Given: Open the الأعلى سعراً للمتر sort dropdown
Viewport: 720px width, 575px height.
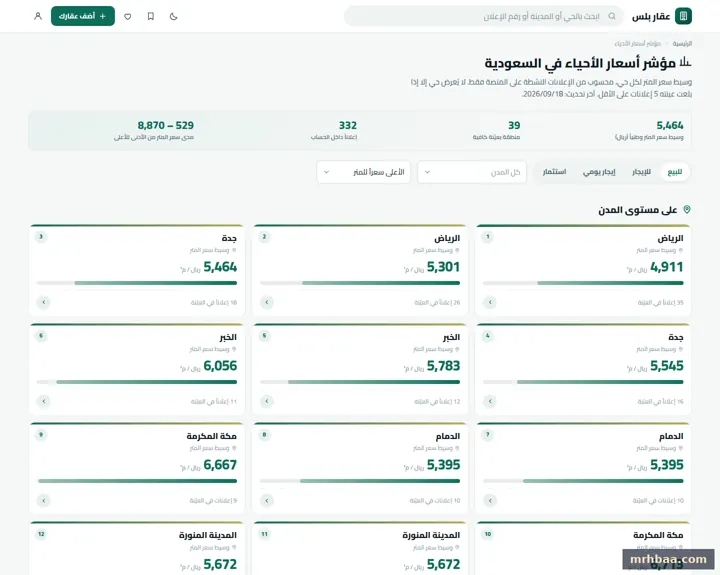Looking at the screenshot, I should point(363,172).
